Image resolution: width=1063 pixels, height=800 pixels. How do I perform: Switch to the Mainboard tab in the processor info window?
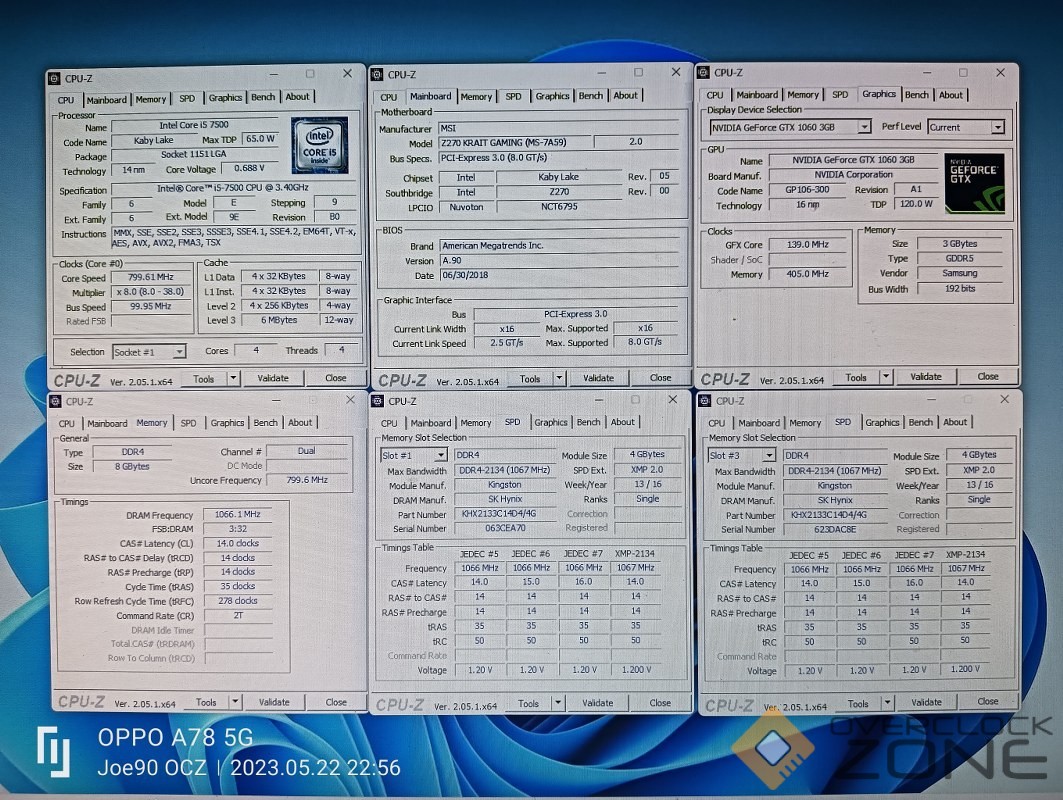tap(106, 100)
